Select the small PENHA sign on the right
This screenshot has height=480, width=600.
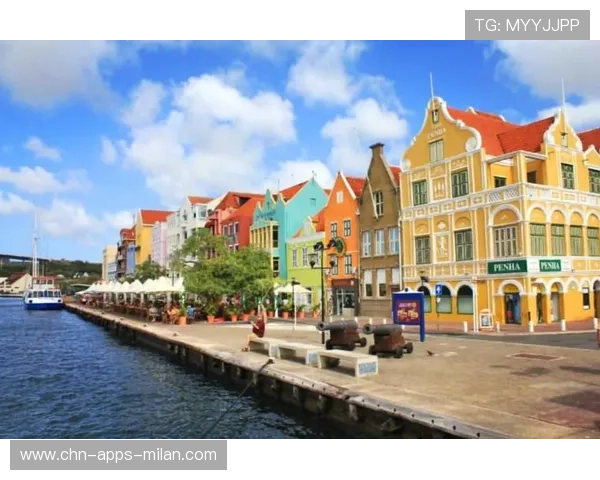tap(550, 265)
